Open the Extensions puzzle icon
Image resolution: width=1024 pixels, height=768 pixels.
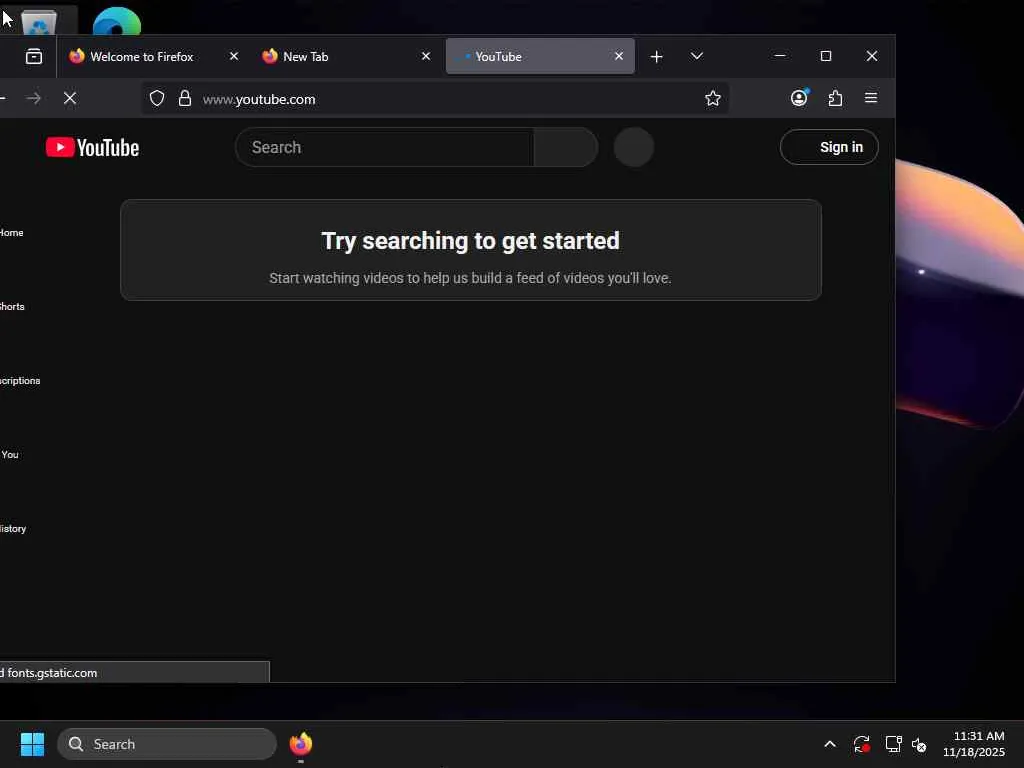(835, 98)
